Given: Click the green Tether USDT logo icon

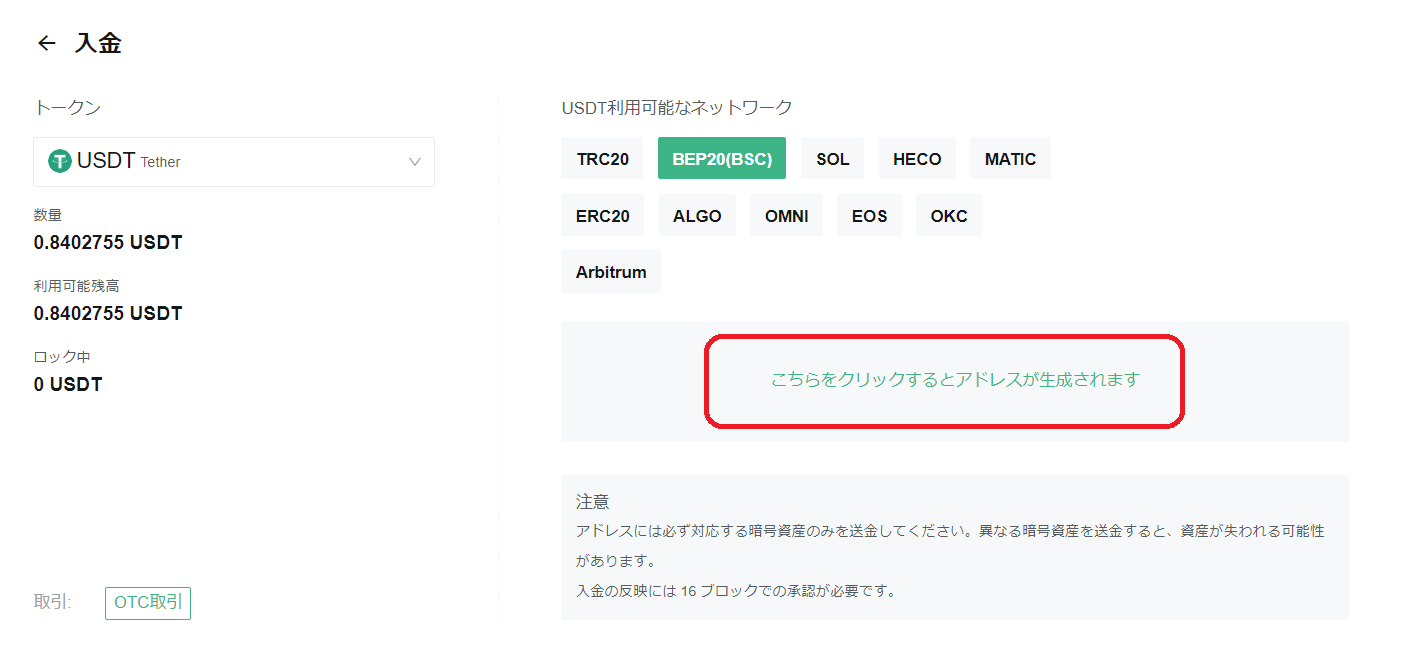Looking at the screenshot, I should pyautogui.click(x=60, y=161).
